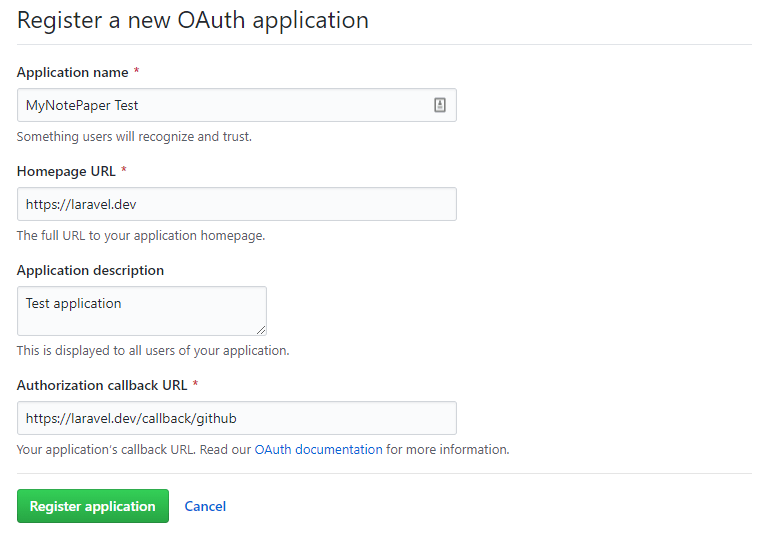Open the OAuth documentation link
This screenshot has width=773, height=535.
pyautogui.click(x=318, y=450)
